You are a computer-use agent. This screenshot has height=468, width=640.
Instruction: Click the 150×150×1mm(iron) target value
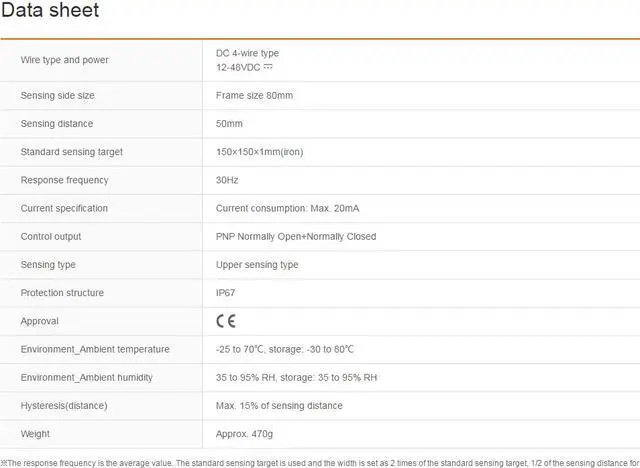(x=259, y=152)
